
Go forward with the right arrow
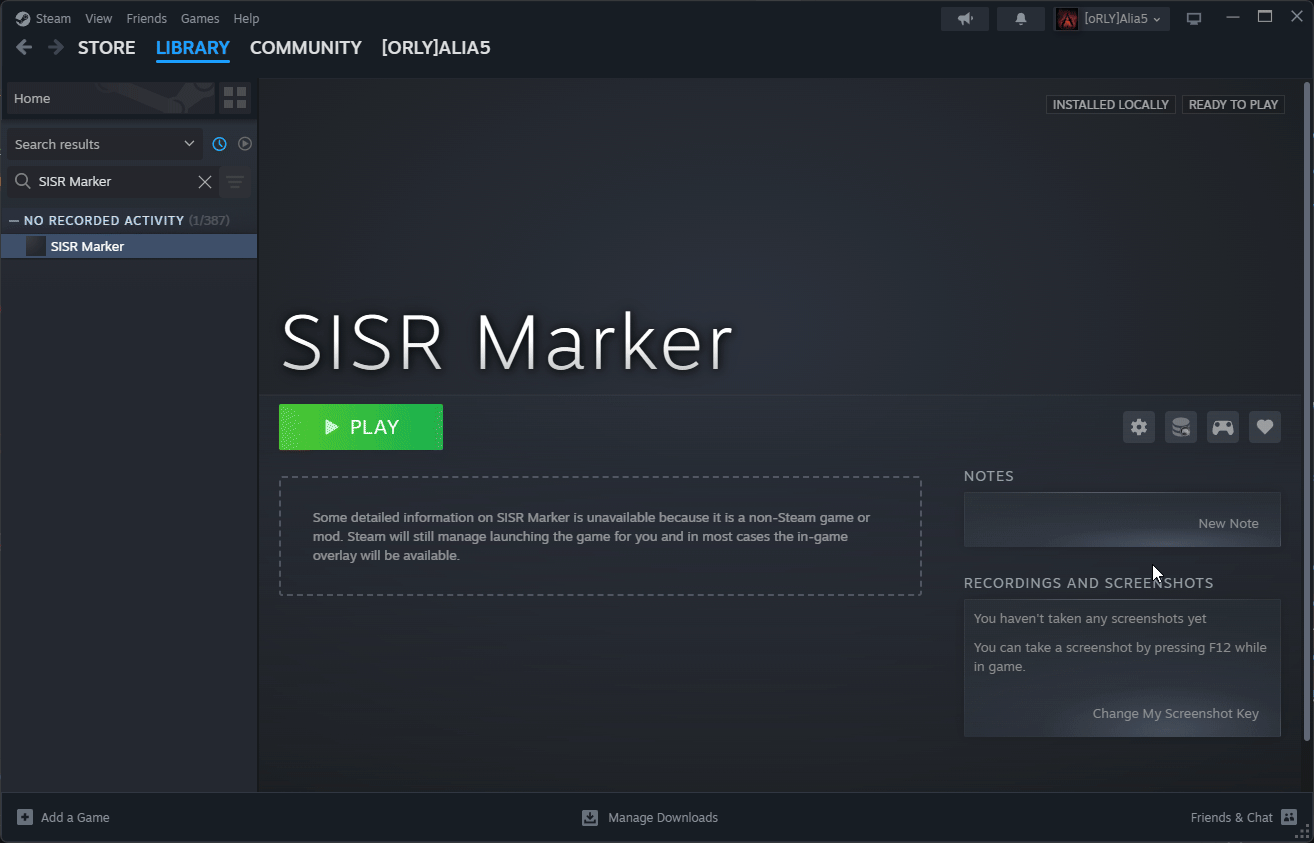click(x=56, y=47)
